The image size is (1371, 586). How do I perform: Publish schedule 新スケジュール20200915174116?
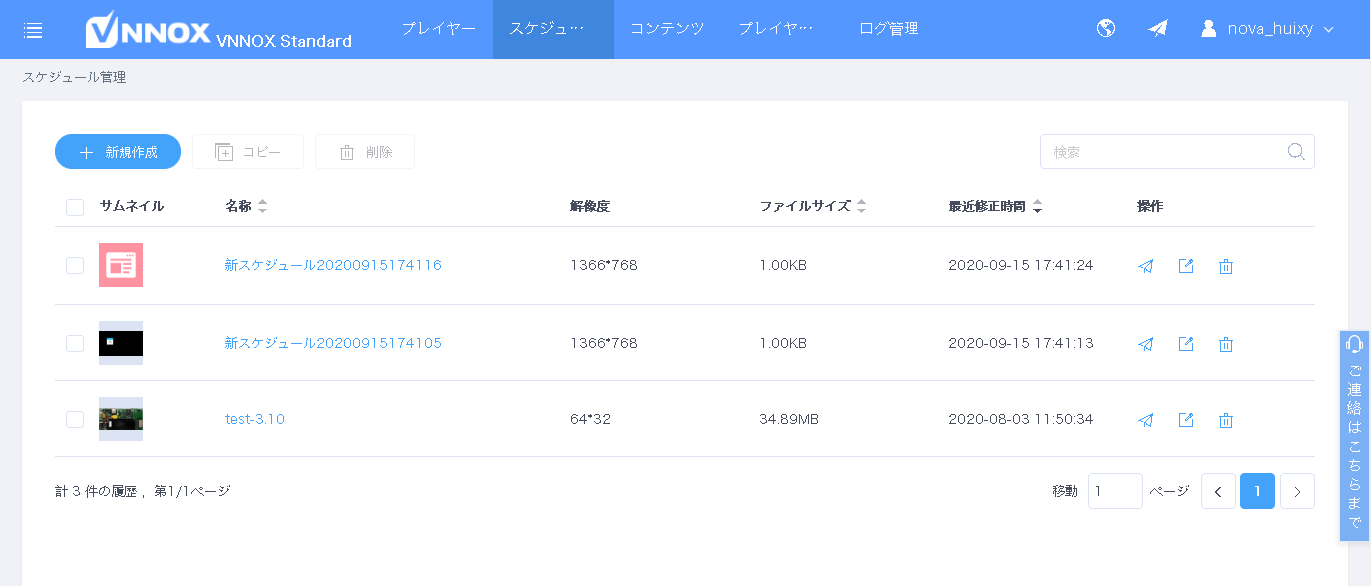(x=1146, y=266)
